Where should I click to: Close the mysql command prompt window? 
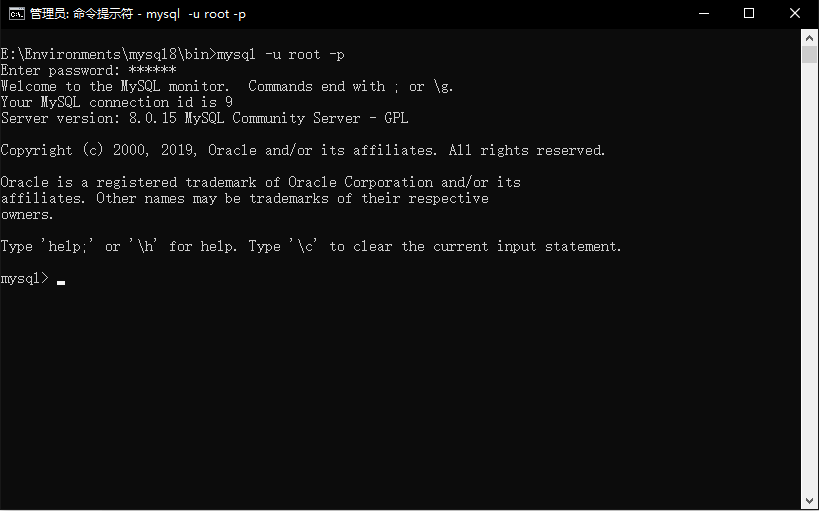point(795,14)
